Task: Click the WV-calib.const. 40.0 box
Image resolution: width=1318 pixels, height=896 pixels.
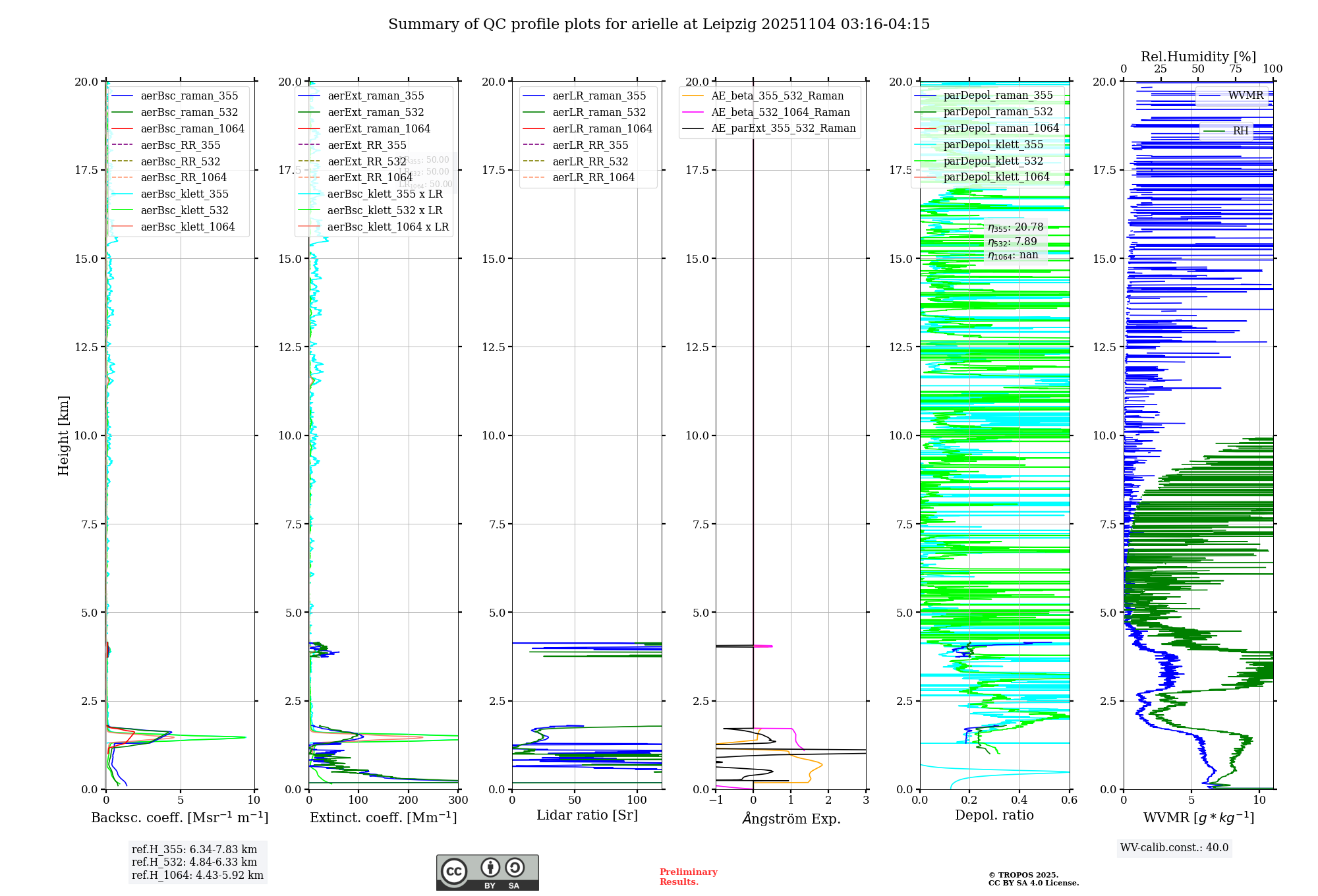Action: click(x=1174, y=848)
